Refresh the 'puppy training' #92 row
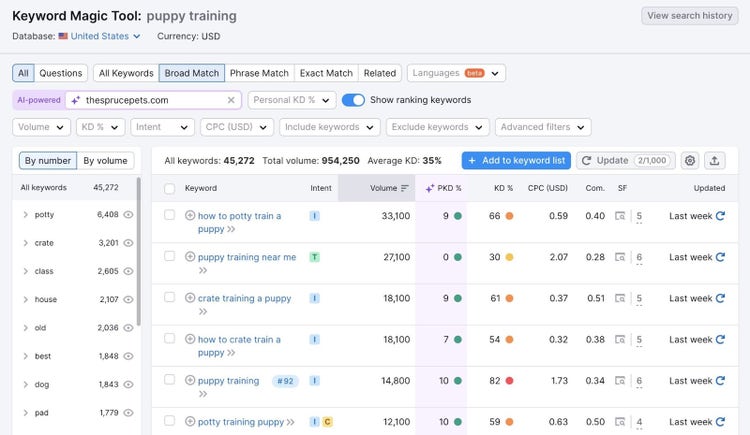The image size is (750, 435). tap(720, 380)
